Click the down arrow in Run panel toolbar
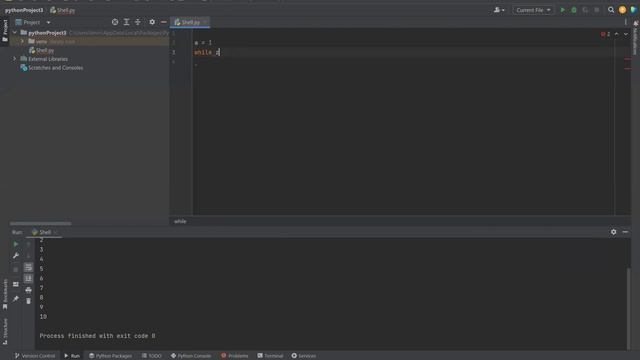 (x=28, y=256)
